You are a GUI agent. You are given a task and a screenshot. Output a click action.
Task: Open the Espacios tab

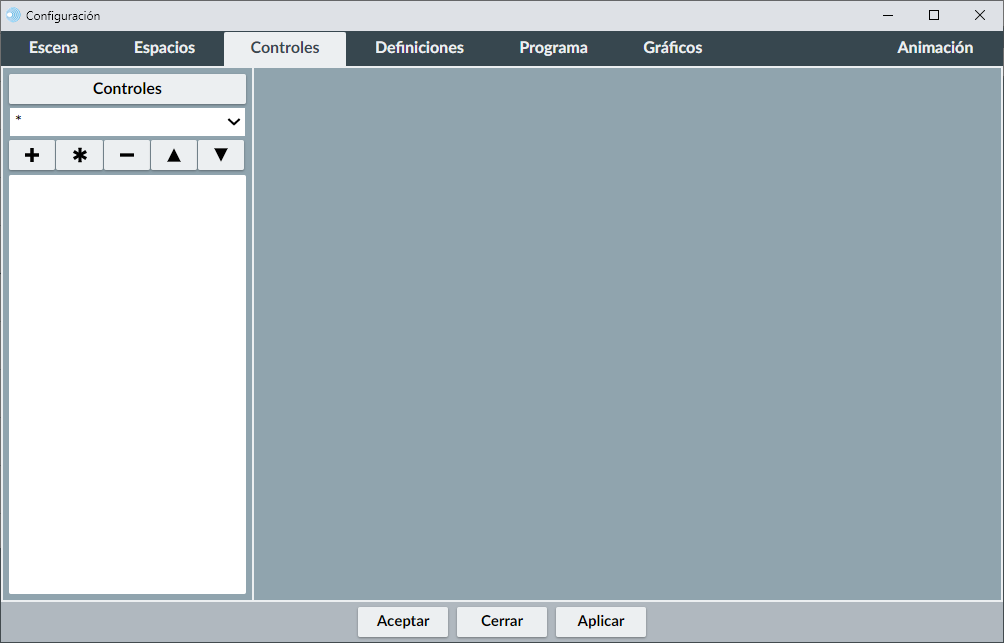[165, 48]
